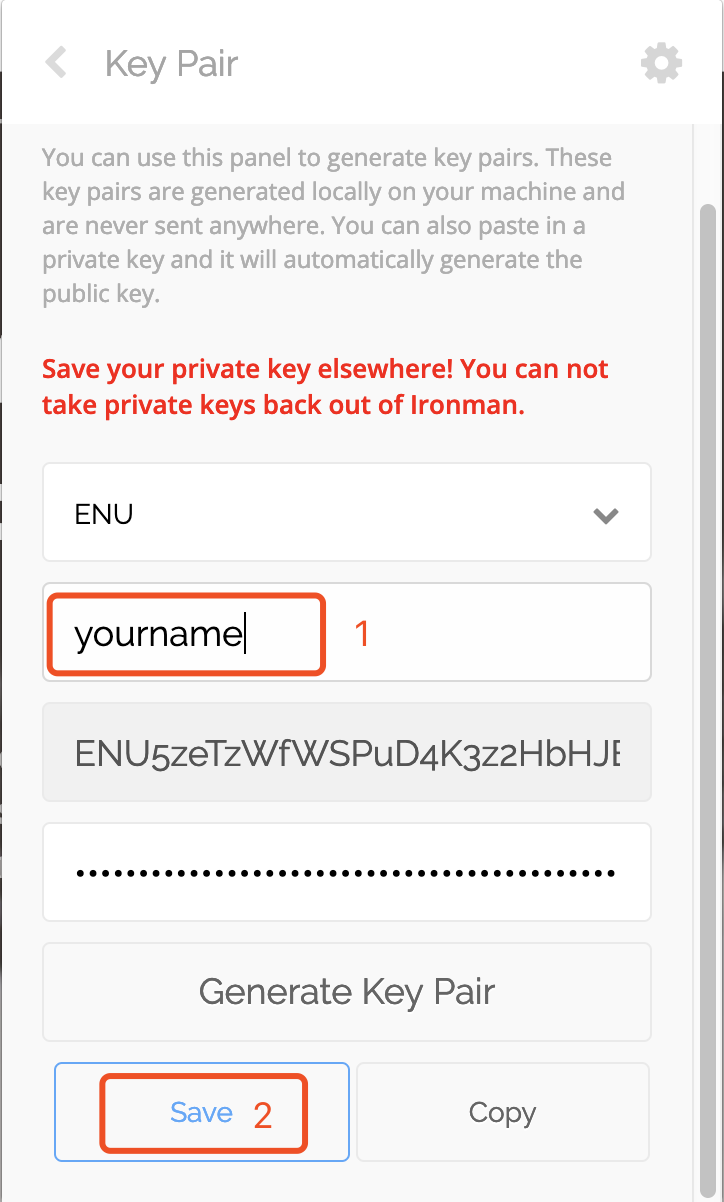The image size is (724, 1202).
Task: Click the red annotation number 2
Action: pyautogui.click(x=262, y=1116)
